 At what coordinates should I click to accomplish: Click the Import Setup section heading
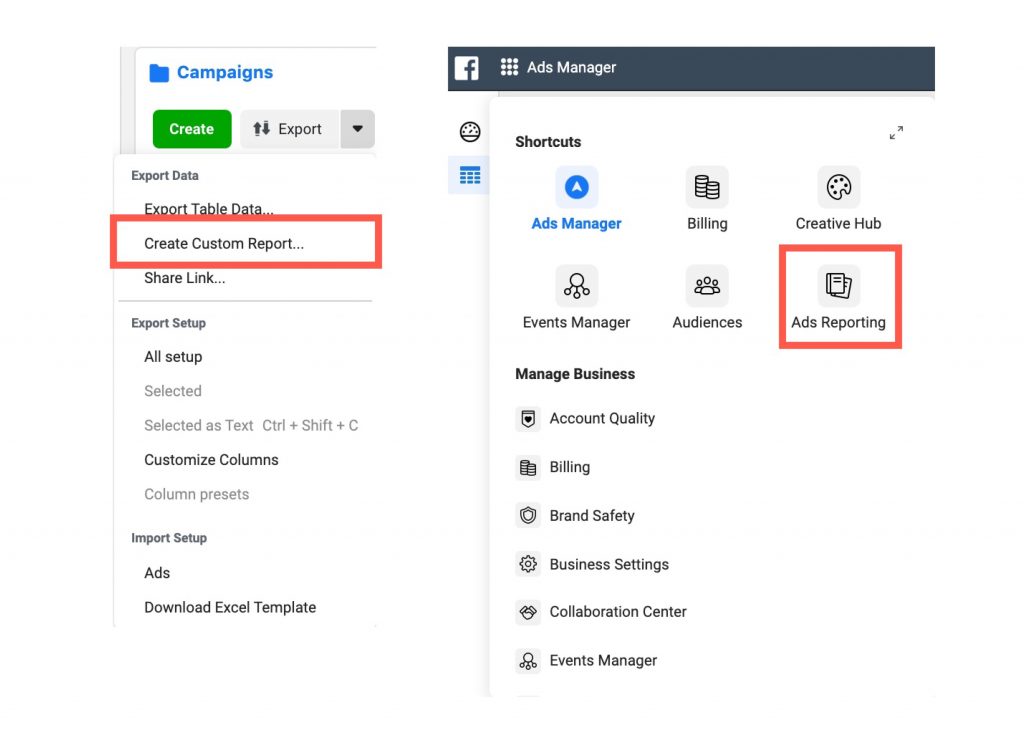tap(169, 538)
